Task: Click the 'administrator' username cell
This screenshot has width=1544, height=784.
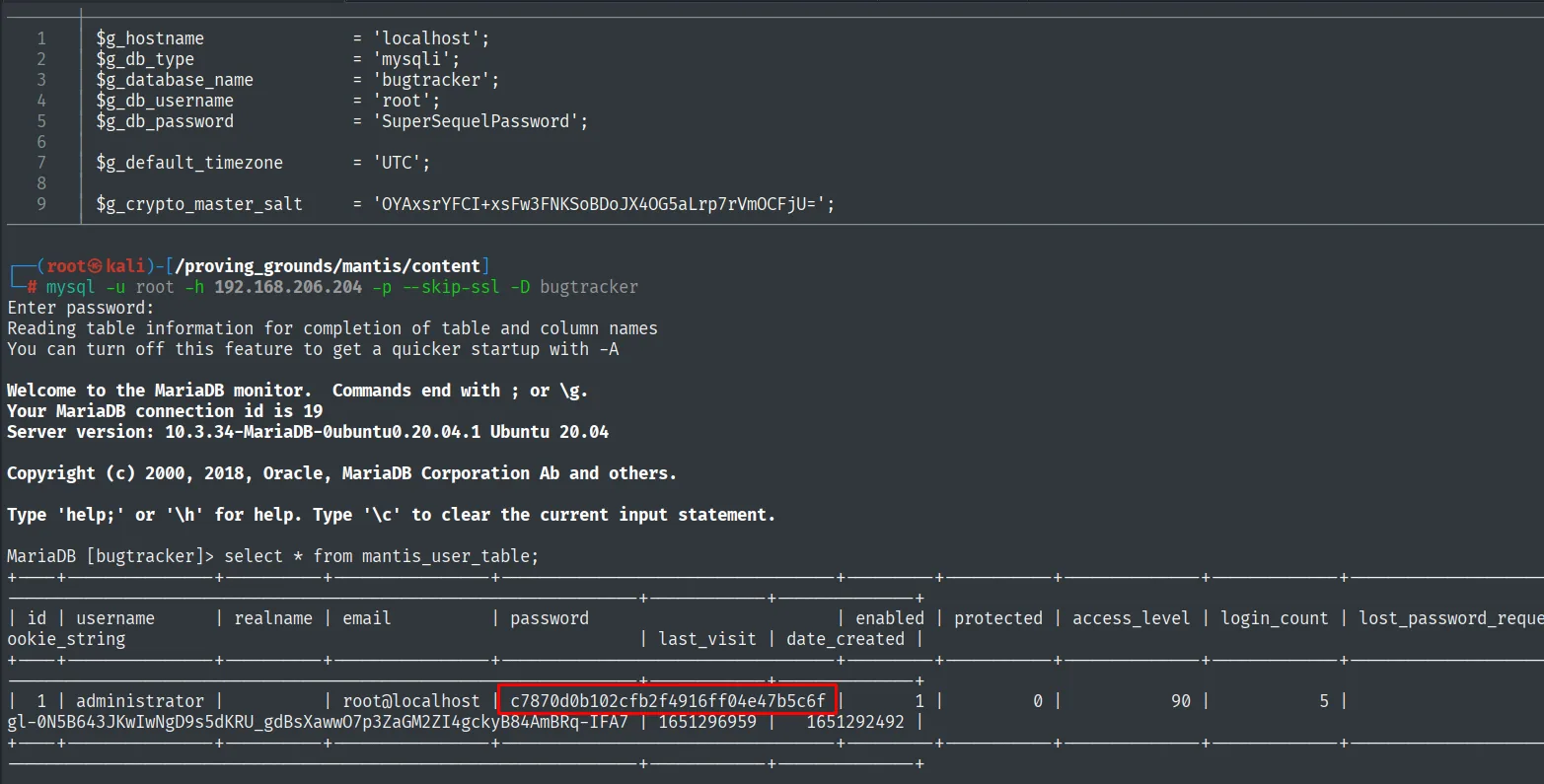Action: click(140, 701)
